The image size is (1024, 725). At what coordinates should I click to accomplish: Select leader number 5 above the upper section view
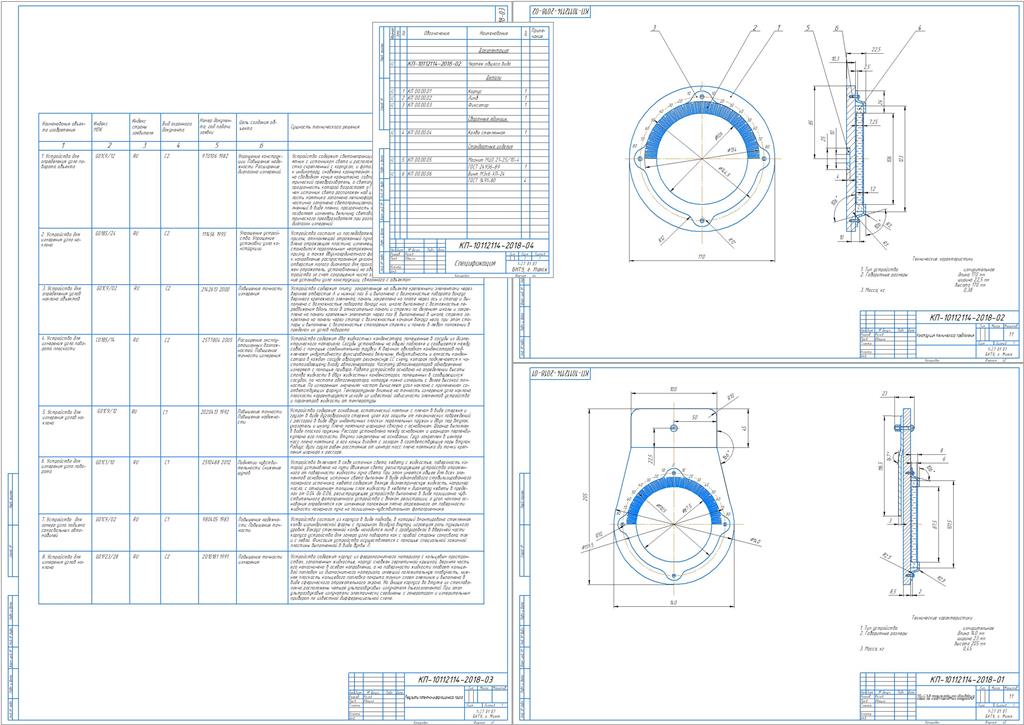click(x=808, y=28)
